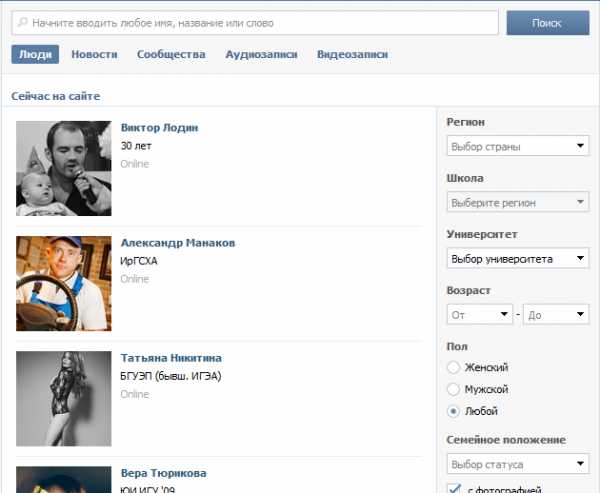600x493 pixels.
Task: Expand the Выбор статуса dropdown
Action: click(518, 464)
